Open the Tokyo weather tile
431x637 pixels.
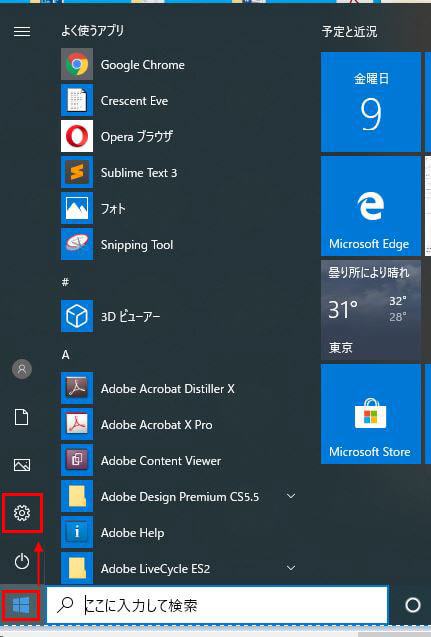pyautogui.click(x=371, y=310)
